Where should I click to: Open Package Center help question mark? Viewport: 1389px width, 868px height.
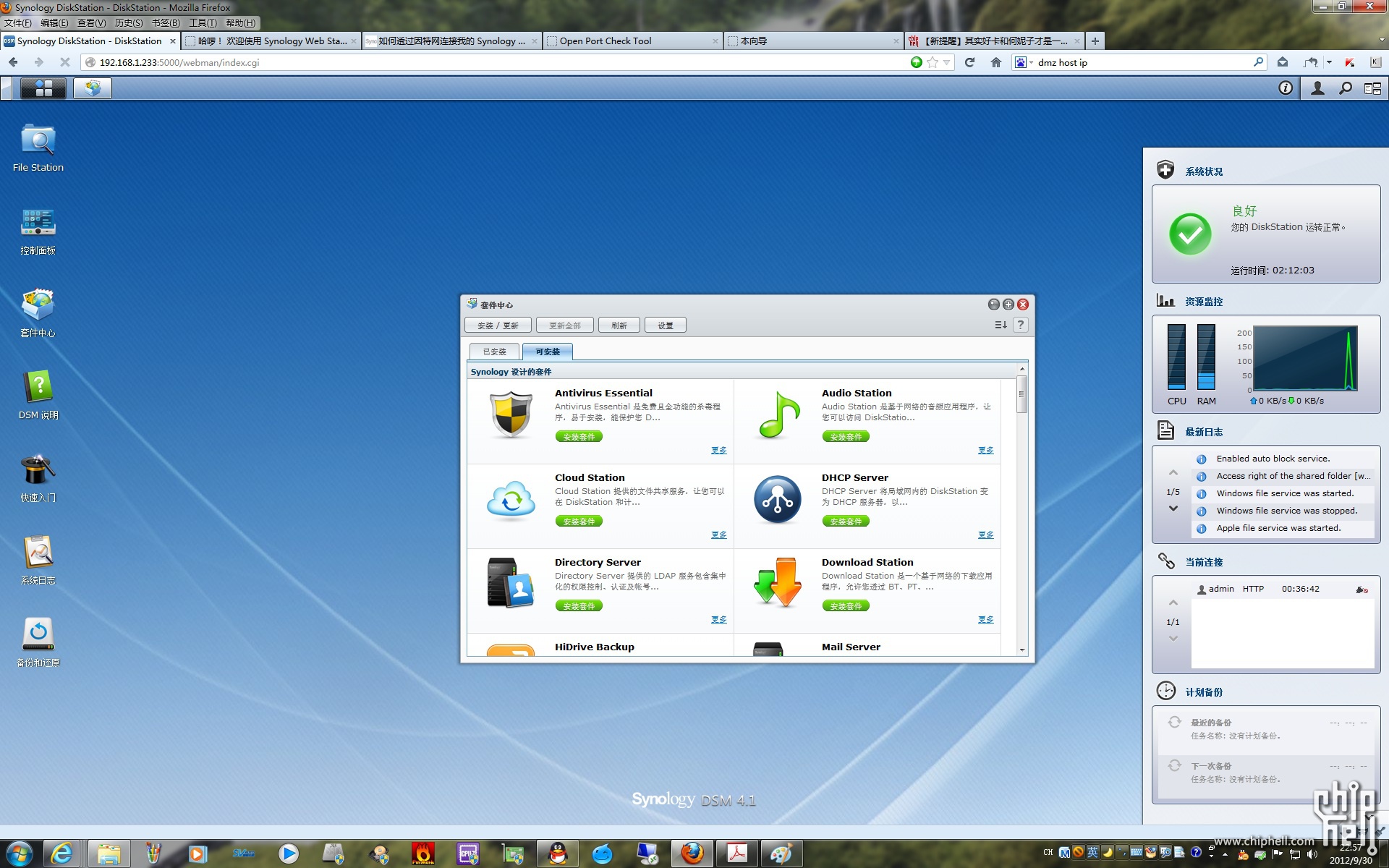click(x=1021, y=325)
